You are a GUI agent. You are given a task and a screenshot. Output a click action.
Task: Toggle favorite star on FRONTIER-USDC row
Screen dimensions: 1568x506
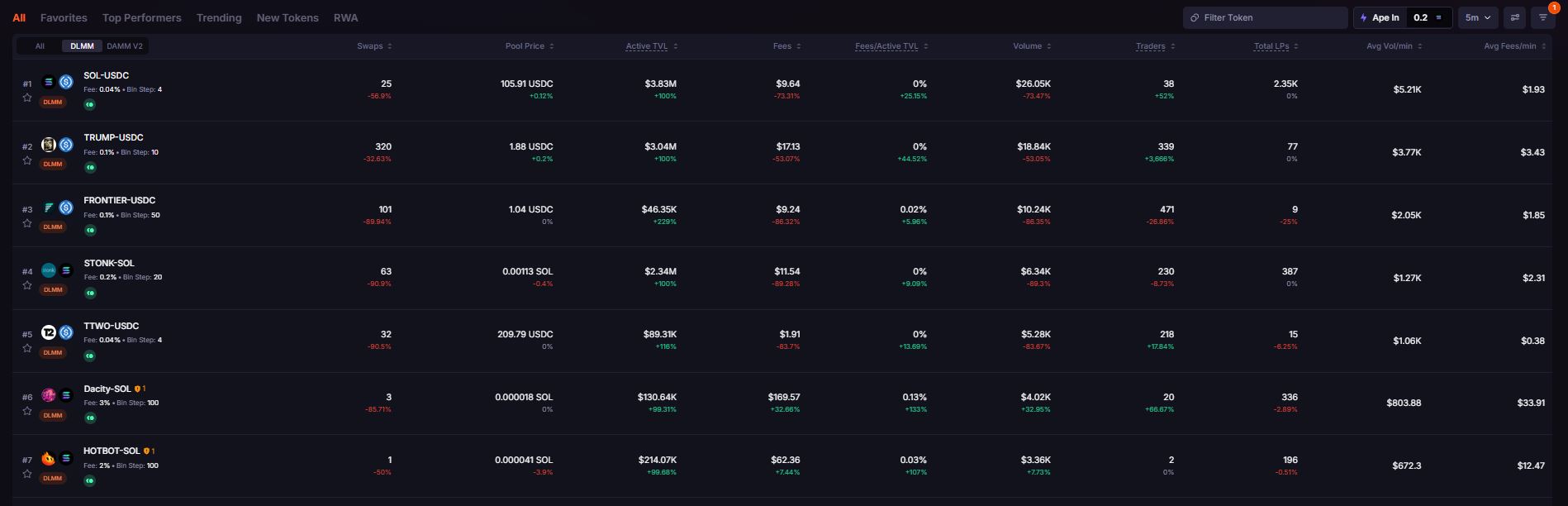[x=27, y=223]
